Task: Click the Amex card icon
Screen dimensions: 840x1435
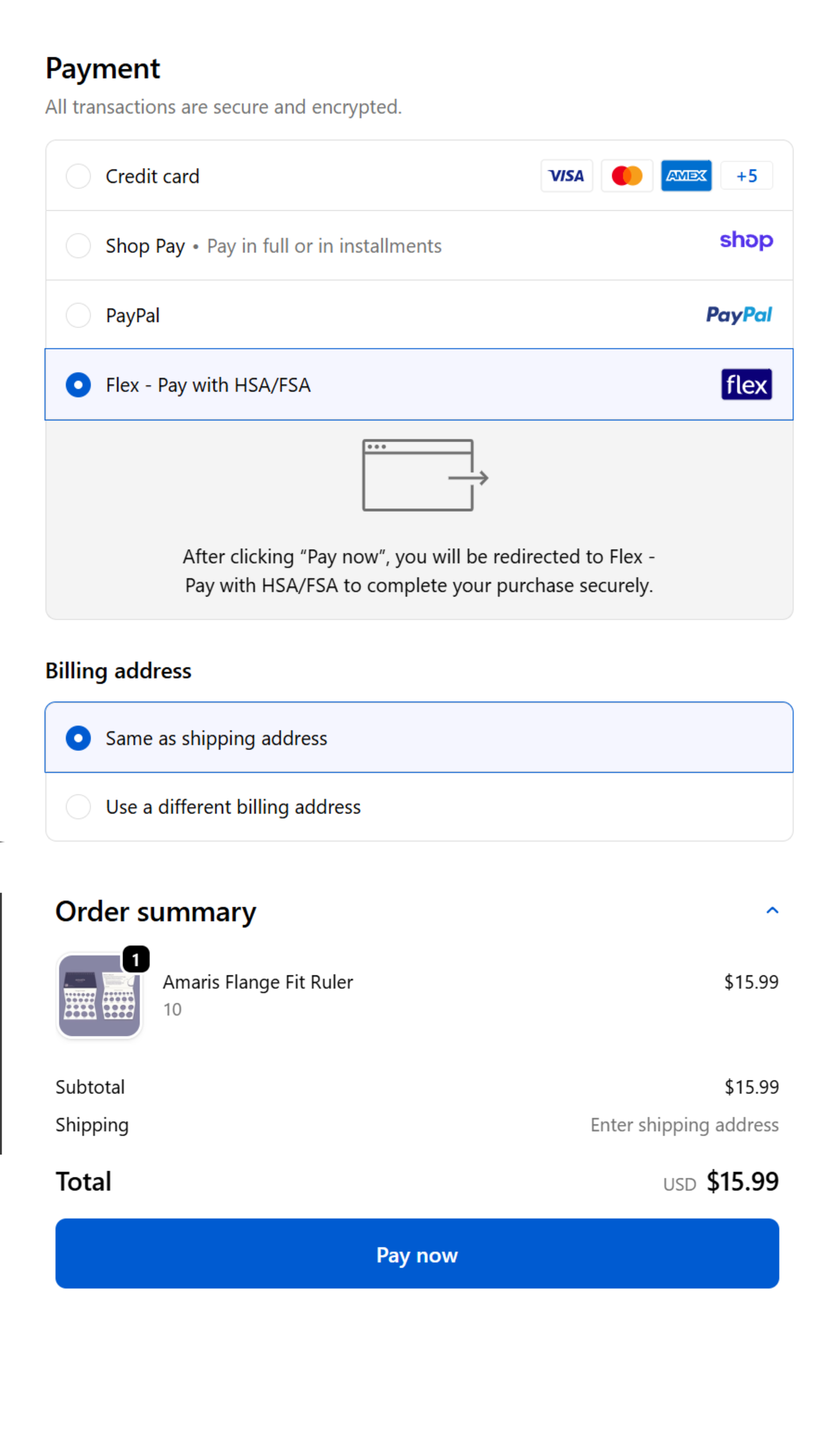Action: click(686, 176)
